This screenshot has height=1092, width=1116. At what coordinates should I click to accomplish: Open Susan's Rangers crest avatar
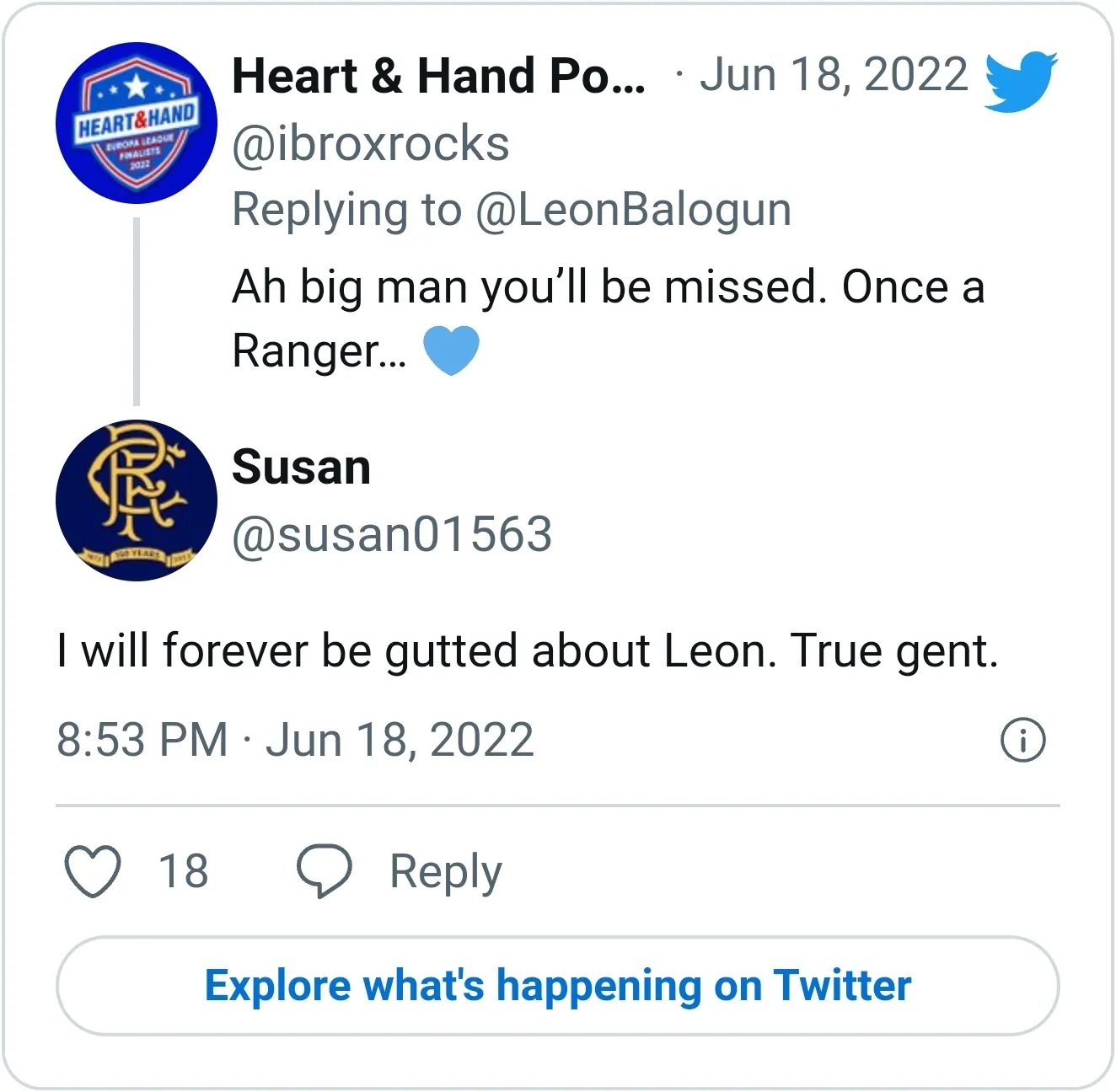click(137, 500)
